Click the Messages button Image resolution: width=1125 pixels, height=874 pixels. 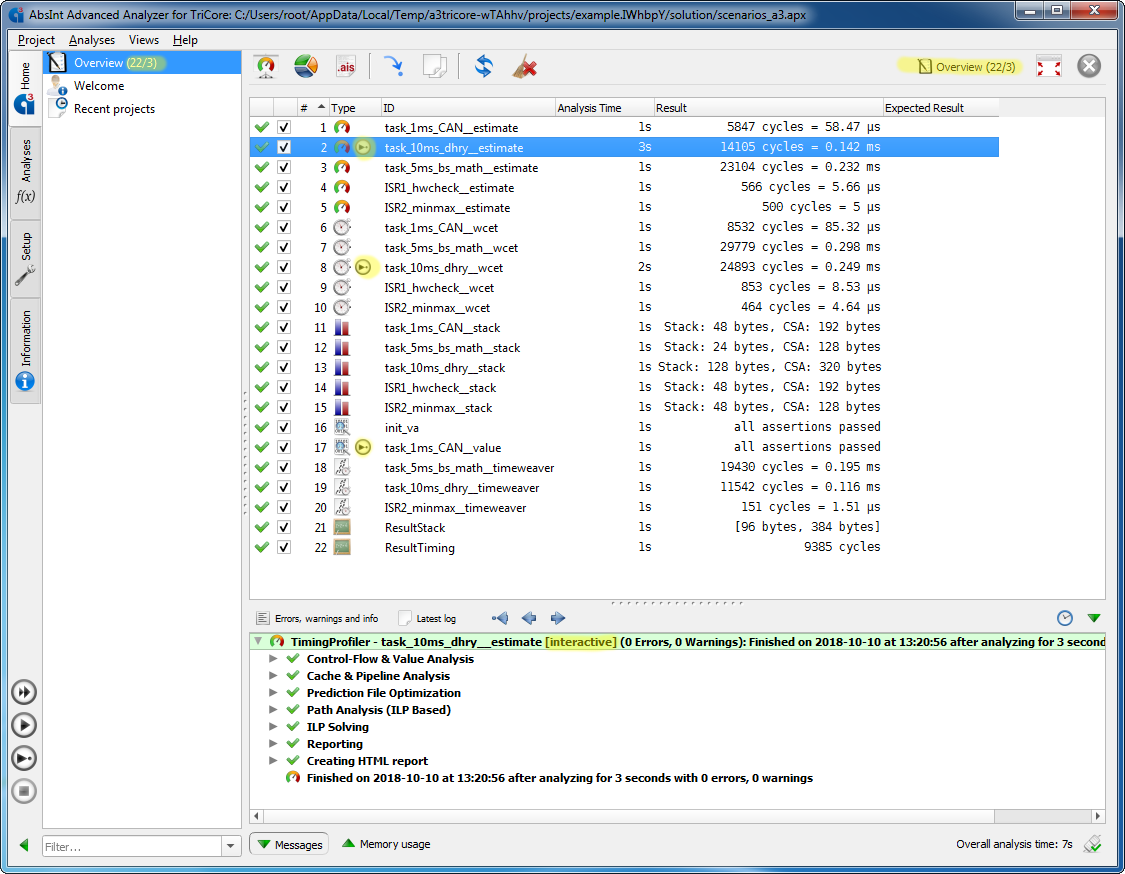(x=289, y=845)
